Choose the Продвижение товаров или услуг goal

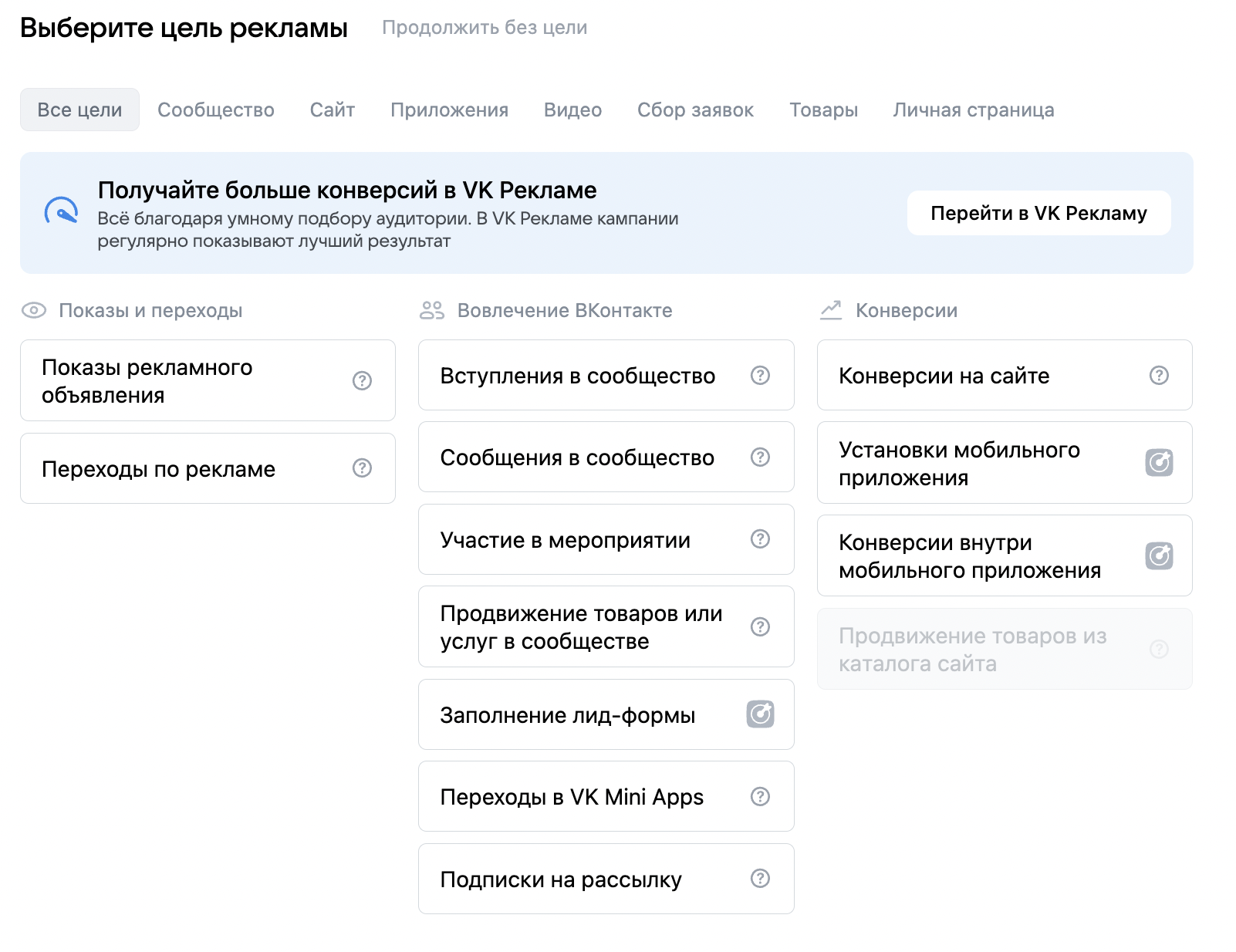581,627
